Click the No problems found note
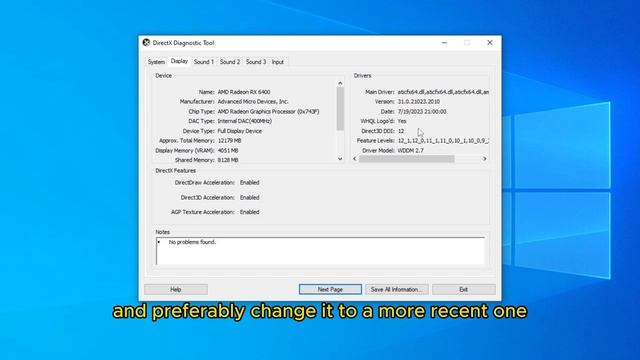Image resolution: width=640 pixels, height=360 pixels. (192, 242)
